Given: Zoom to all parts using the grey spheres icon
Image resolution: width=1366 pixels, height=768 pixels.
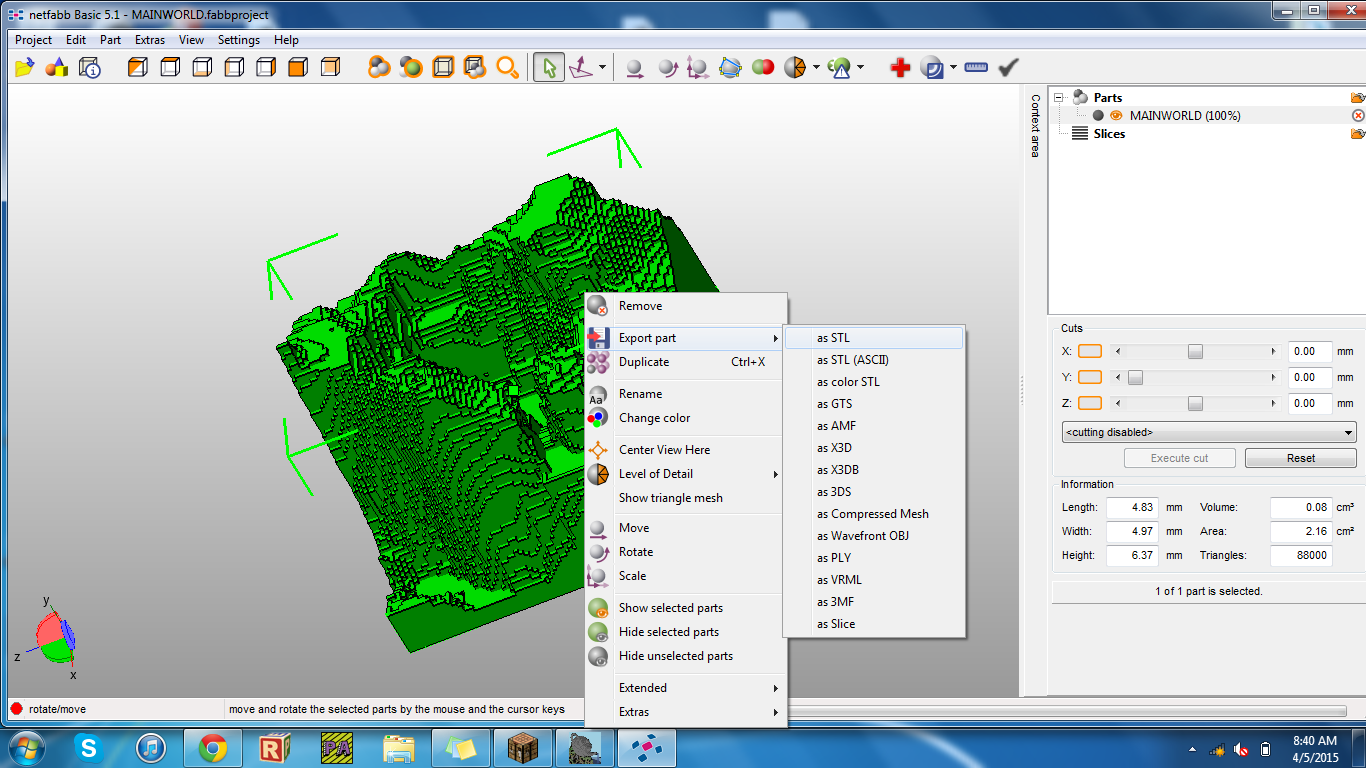Looking at the screenshot, I should coord(379,67).
